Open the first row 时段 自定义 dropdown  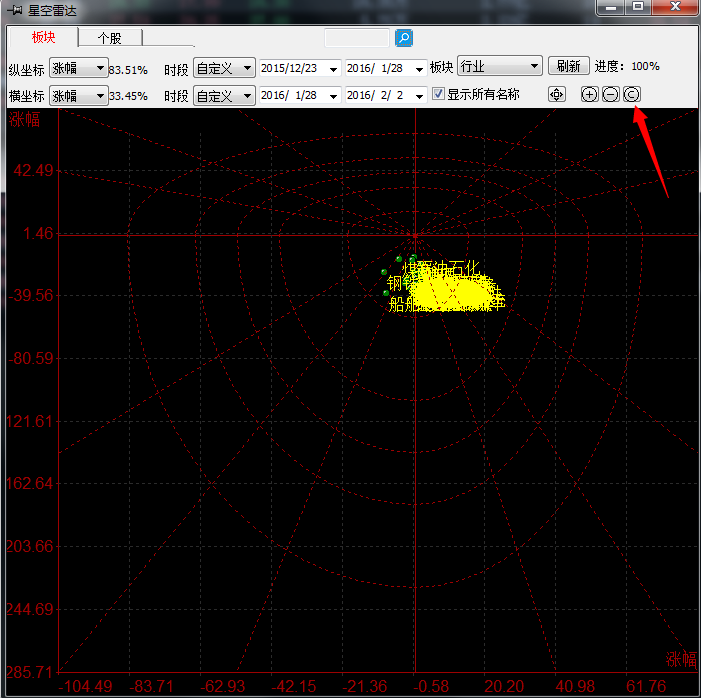(x=224, y=68)
